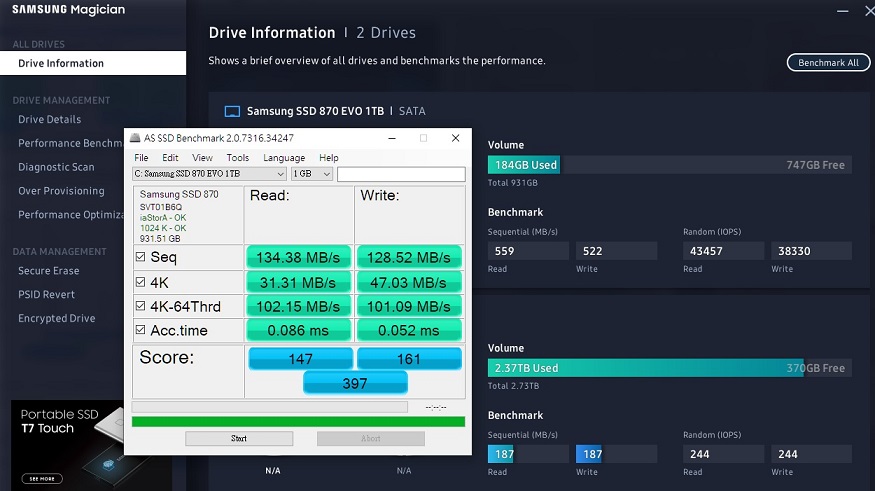This screenshot has width=875, height=491.
Task: Click the read access time 0.086 ms
Action: pos(298,330)
